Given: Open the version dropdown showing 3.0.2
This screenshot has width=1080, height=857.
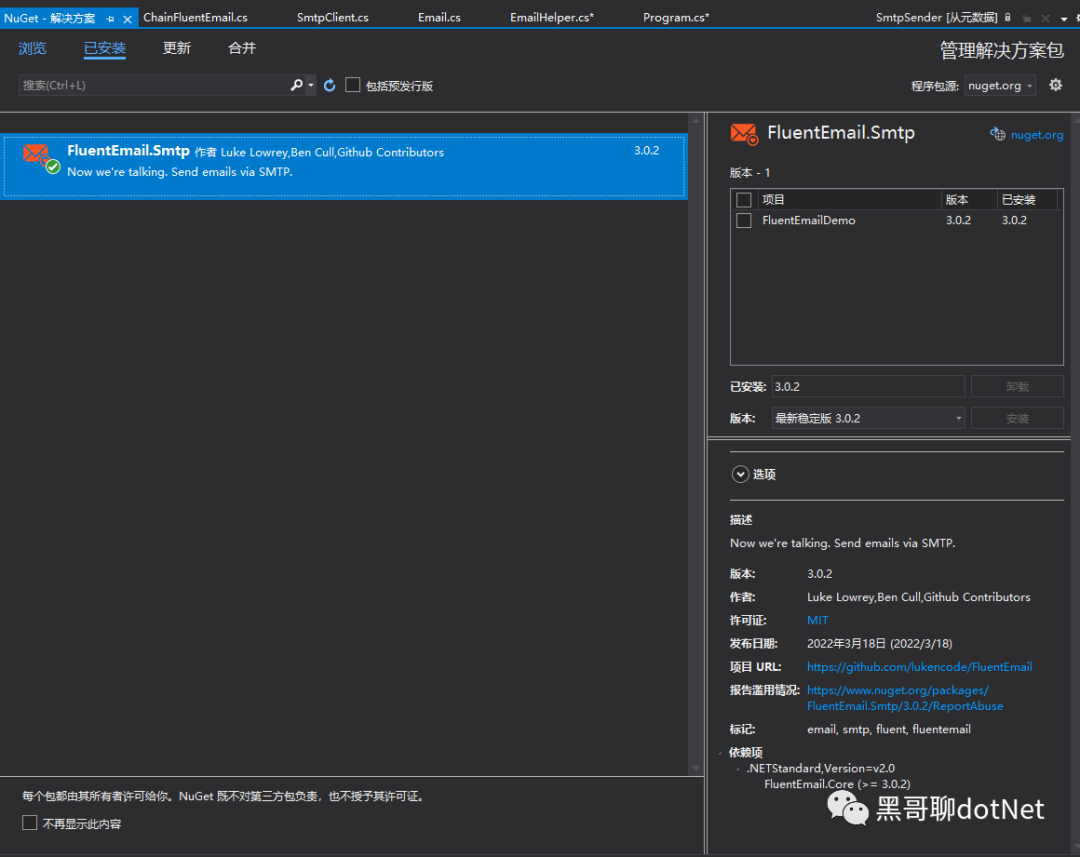Looking at the screenshot, I should click(868, 418).
